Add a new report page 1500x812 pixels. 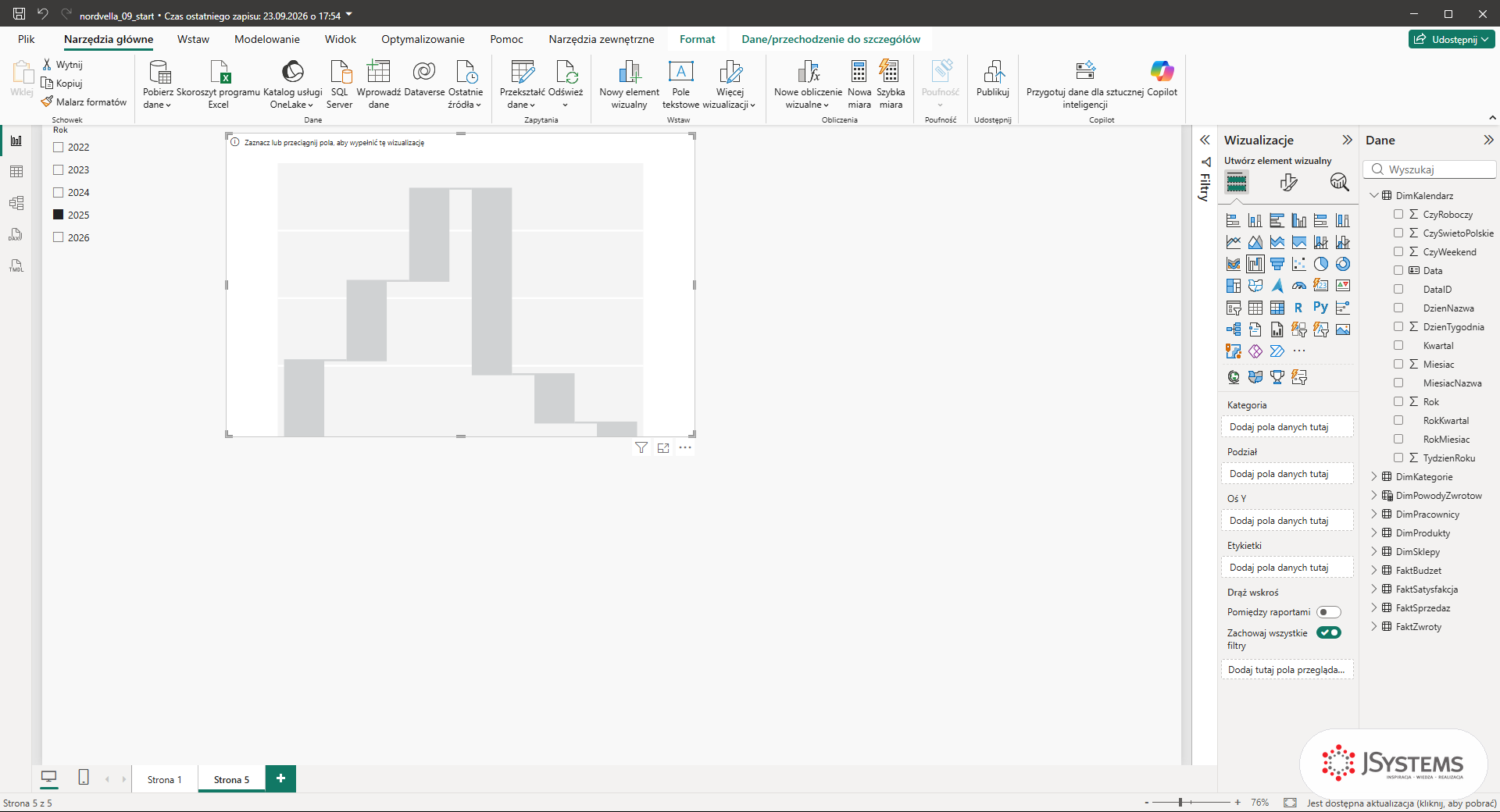pyautogui.click(x=280, y=778)
